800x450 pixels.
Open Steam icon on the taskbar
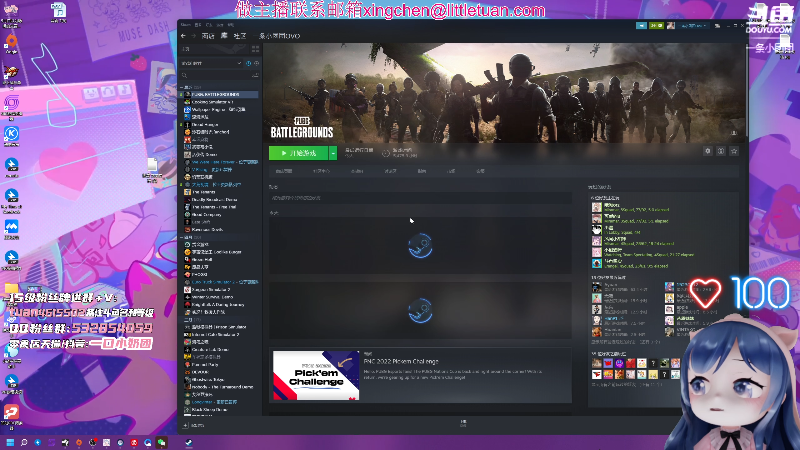(x=189, y=442)
